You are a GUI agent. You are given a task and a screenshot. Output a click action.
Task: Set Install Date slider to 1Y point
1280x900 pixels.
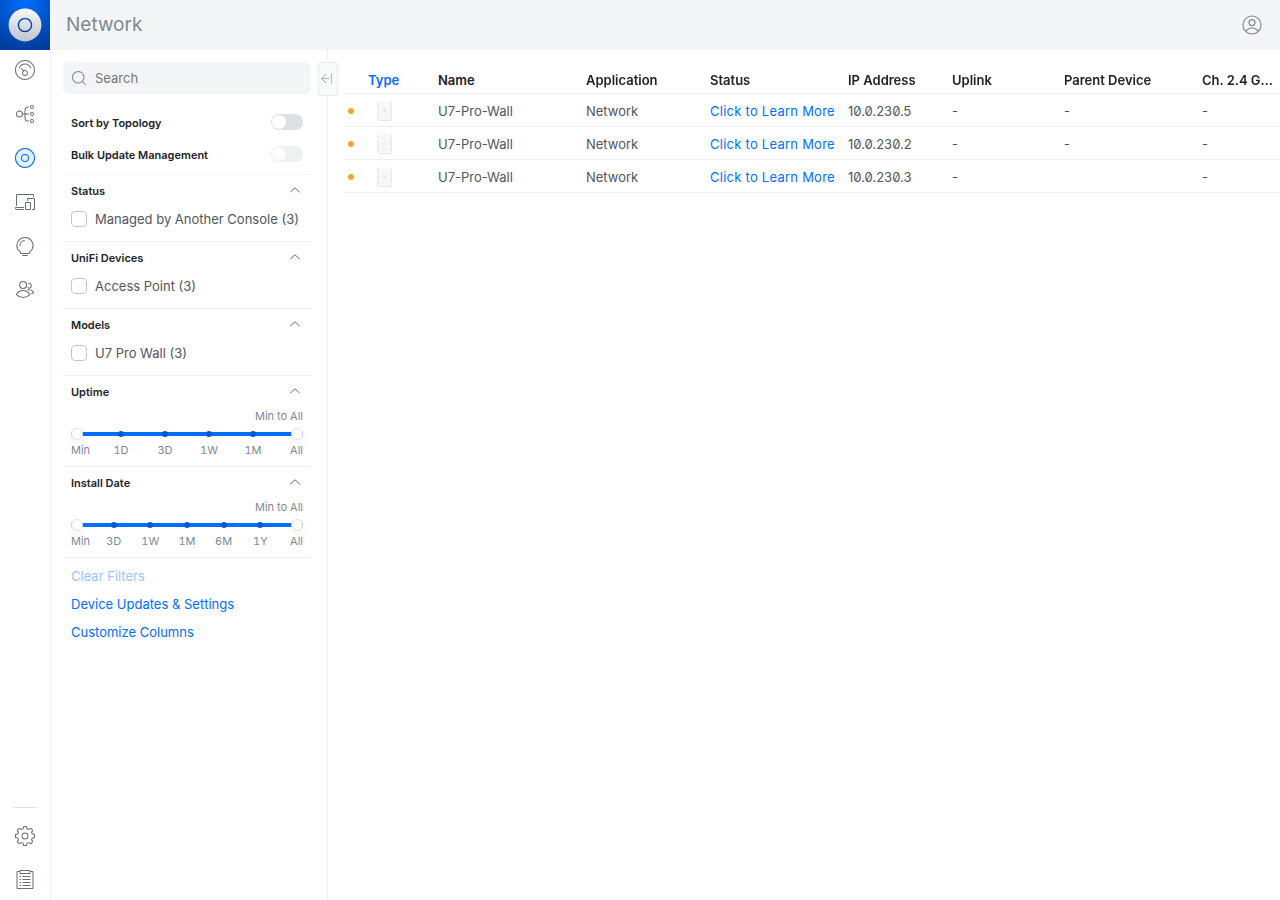[x=260, y=525]
